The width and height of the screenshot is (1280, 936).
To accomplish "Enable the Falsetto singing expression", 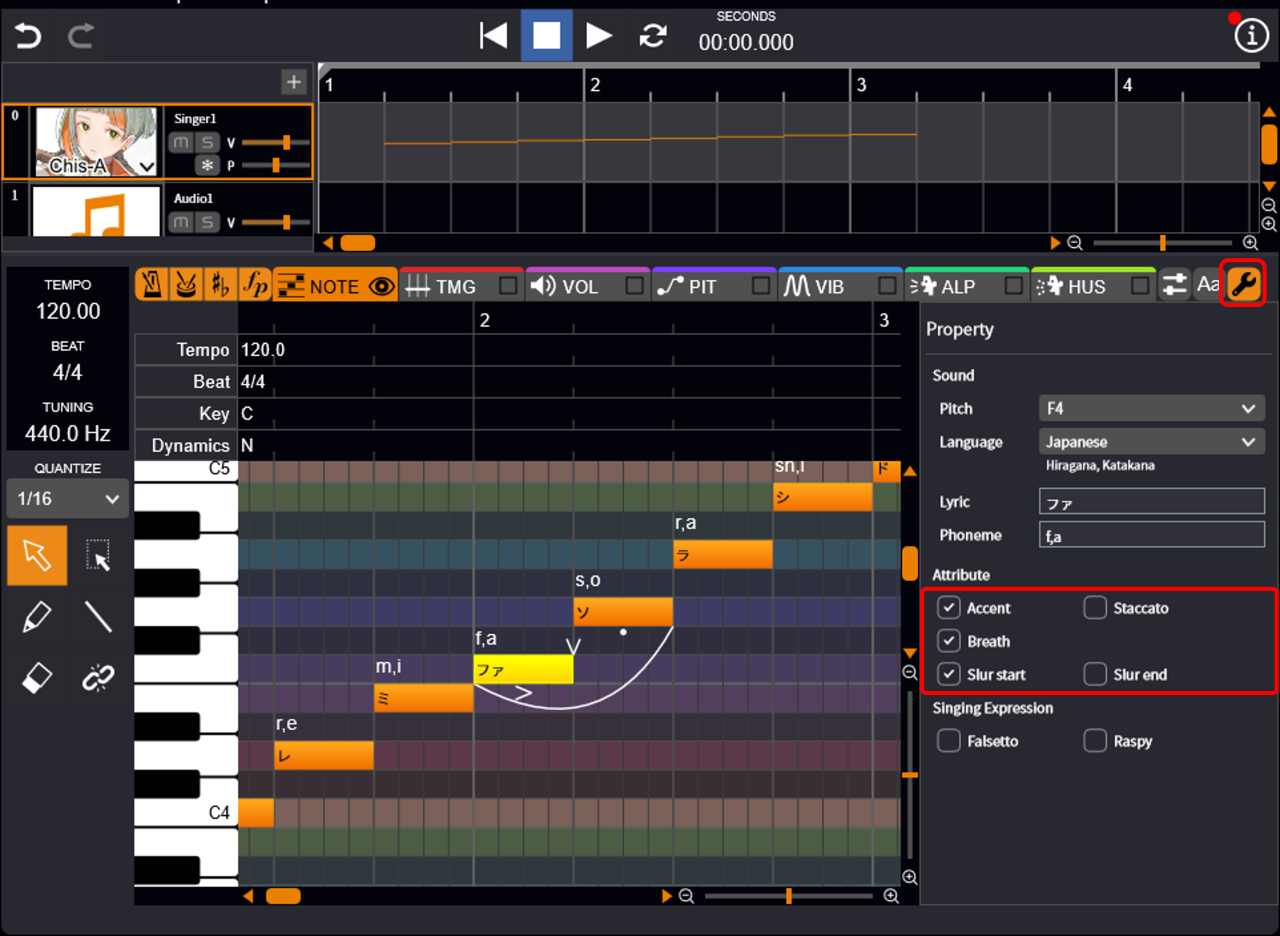I will pyautogui.click(x=949, y=741).
